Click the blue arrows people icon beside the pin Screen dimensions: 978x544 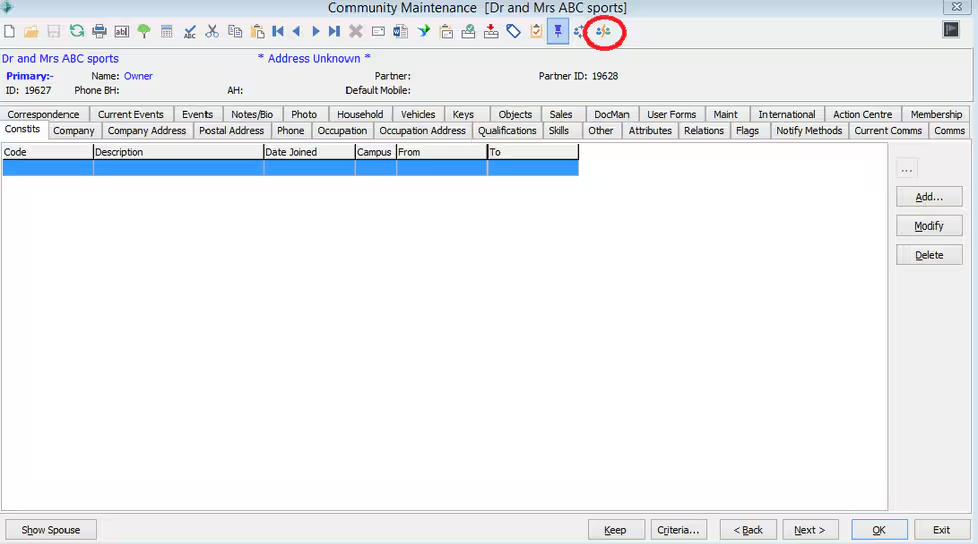(579, 31)
